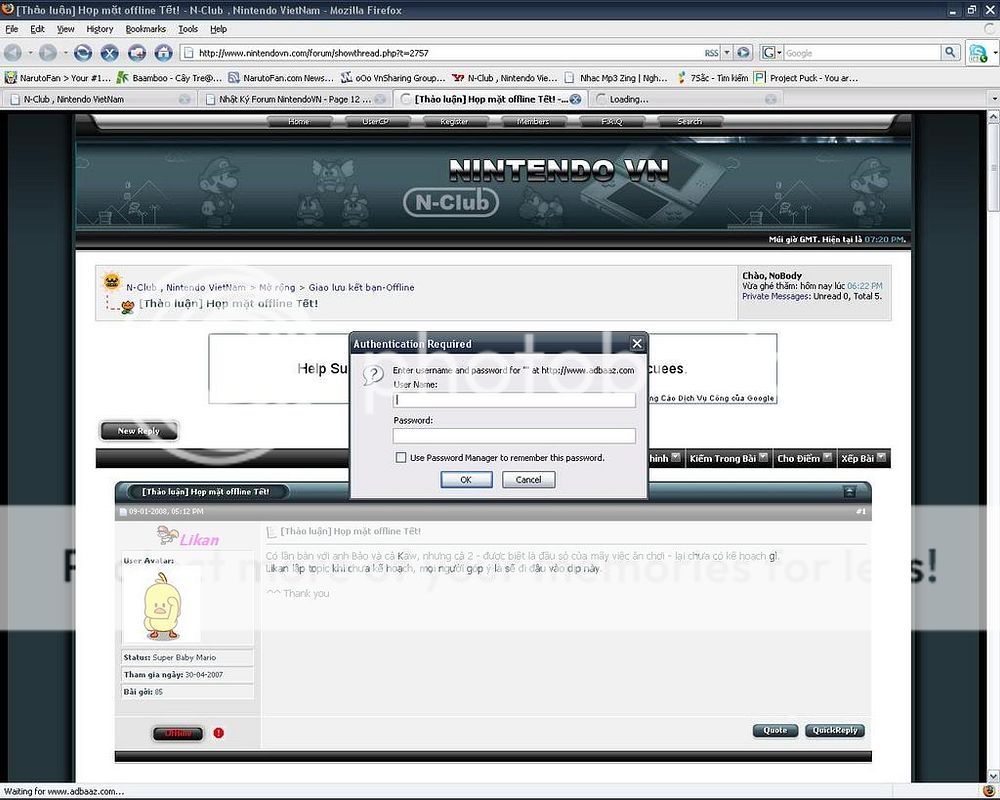Click the Go button beside address bar

point(743,53)
